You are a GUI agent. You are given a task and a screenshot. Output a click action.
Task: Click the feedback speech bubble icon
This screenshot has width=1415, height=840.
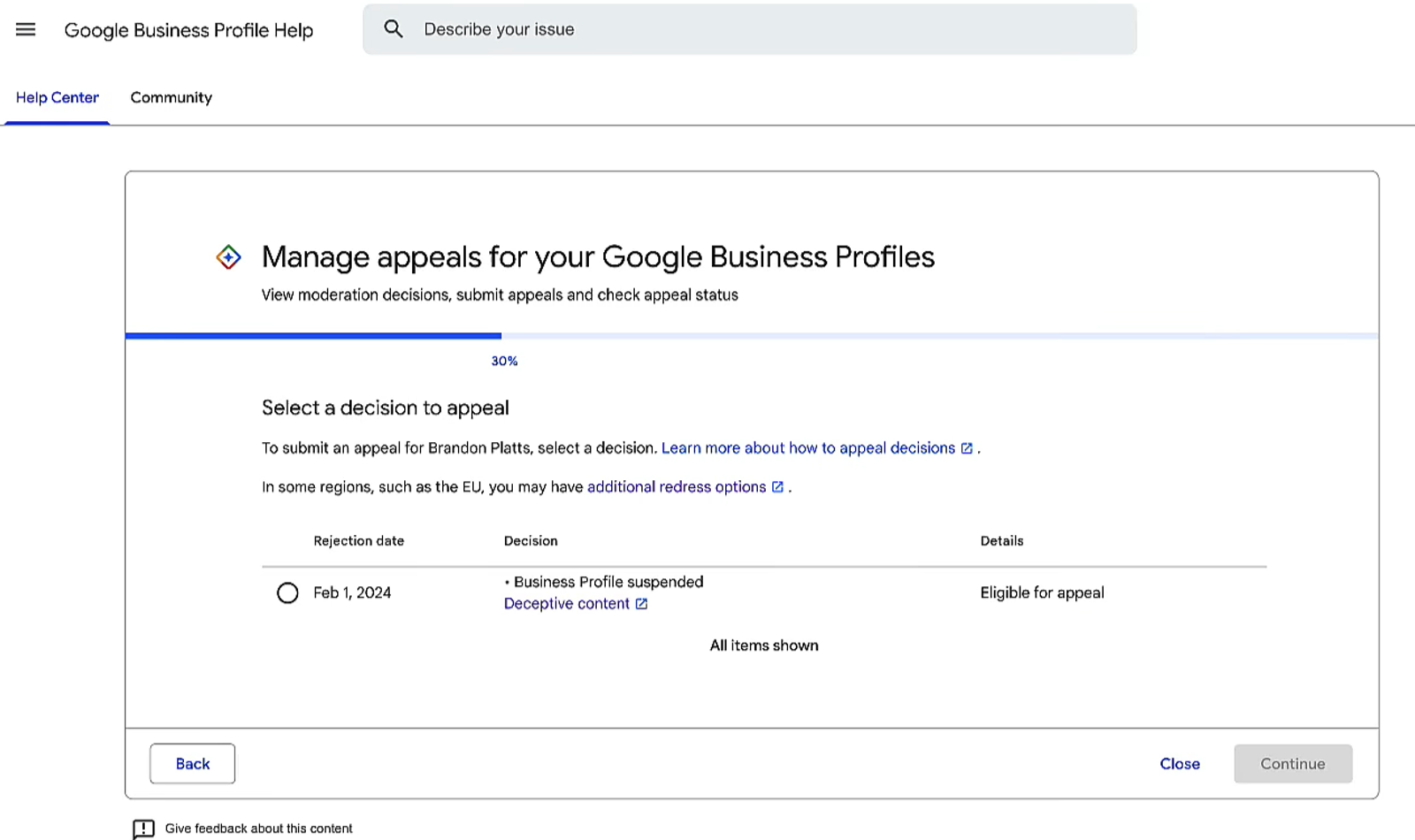143,829
